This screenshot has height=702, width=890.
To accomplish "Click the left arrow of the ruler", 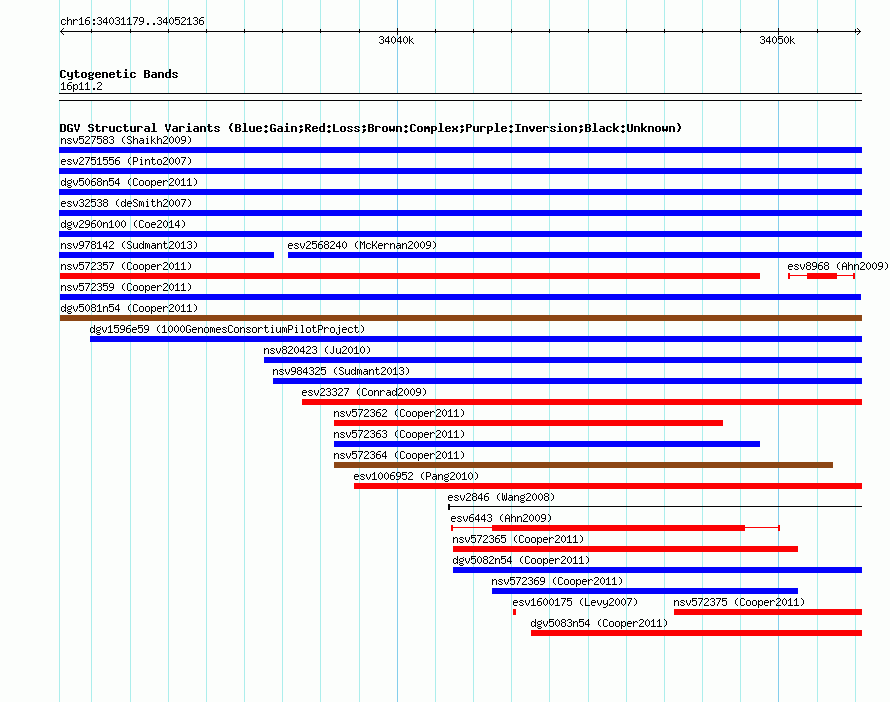I will pyautogui.click(x=62, y=32).
